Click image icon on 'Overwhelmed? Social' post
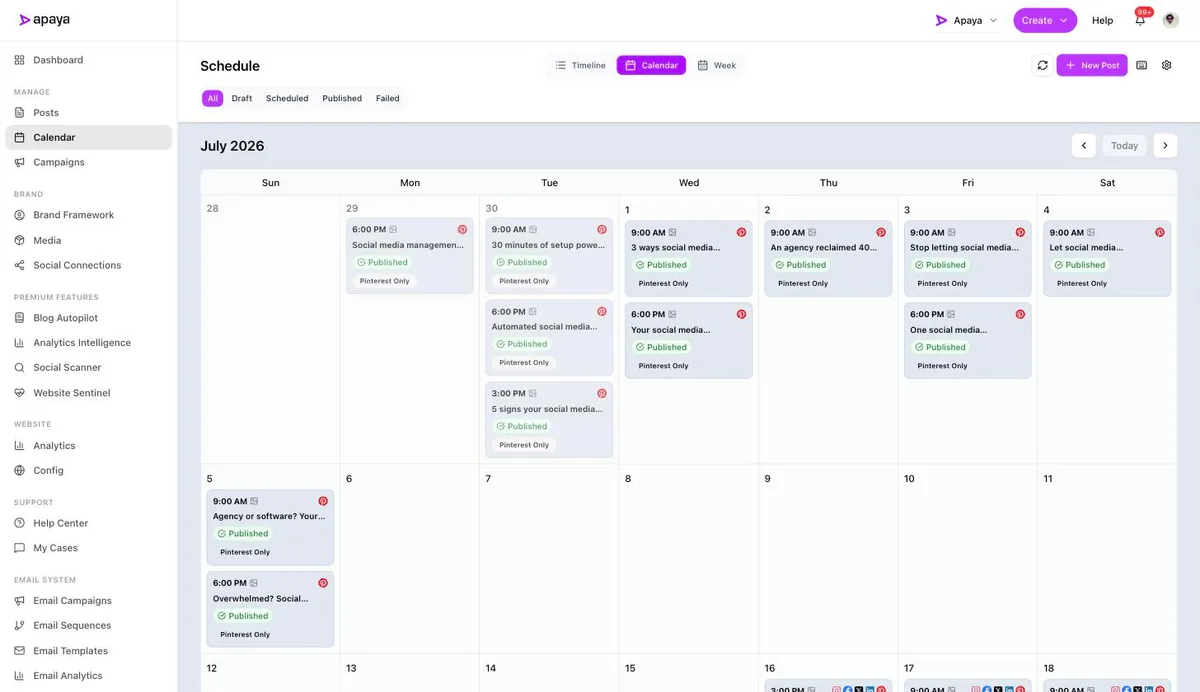This screenshot has width=1200, height=692. pyautogui.click(x=255, y=583)
